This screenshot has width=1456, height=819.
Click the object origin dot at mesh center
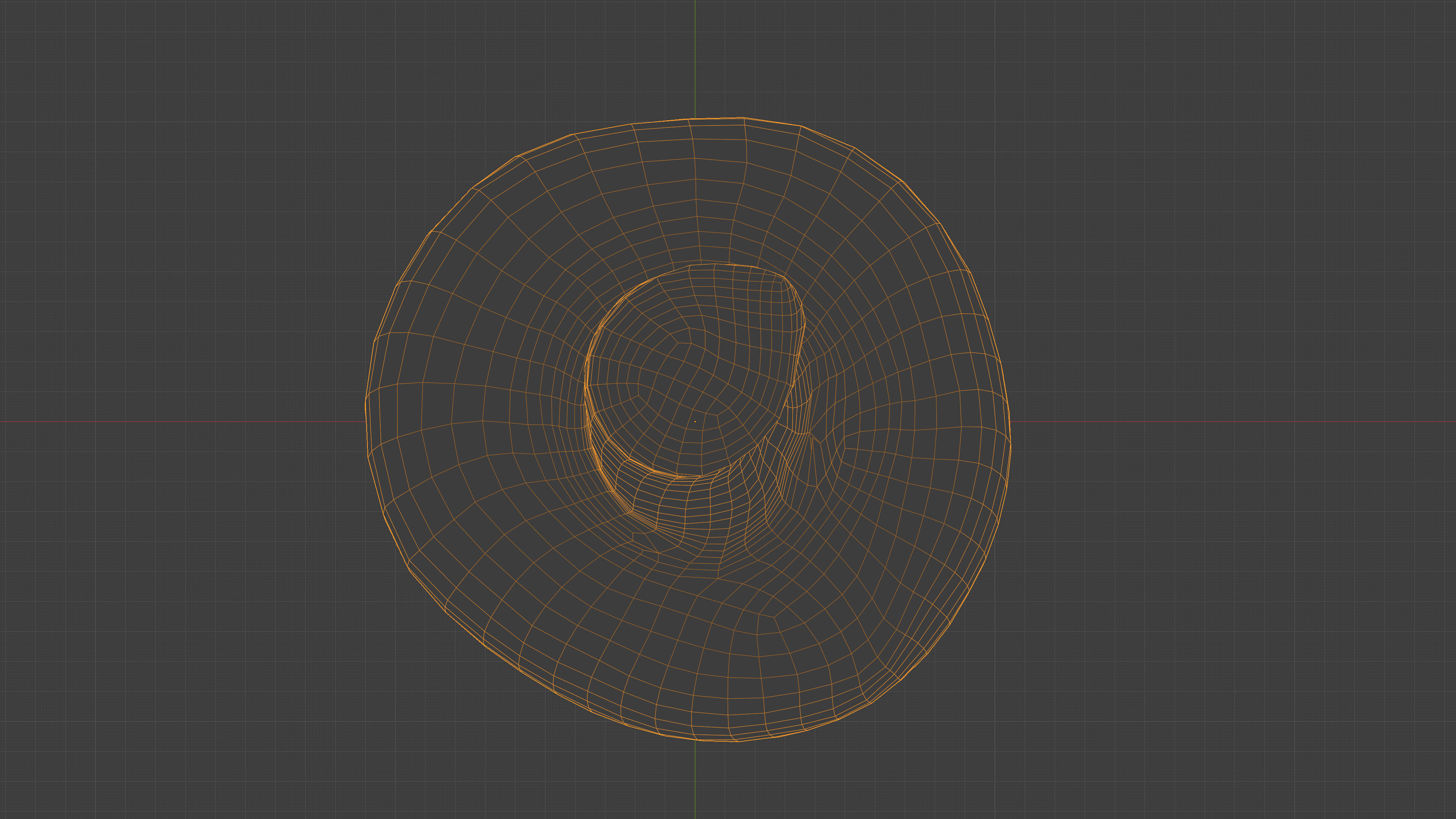click(695, 421)
